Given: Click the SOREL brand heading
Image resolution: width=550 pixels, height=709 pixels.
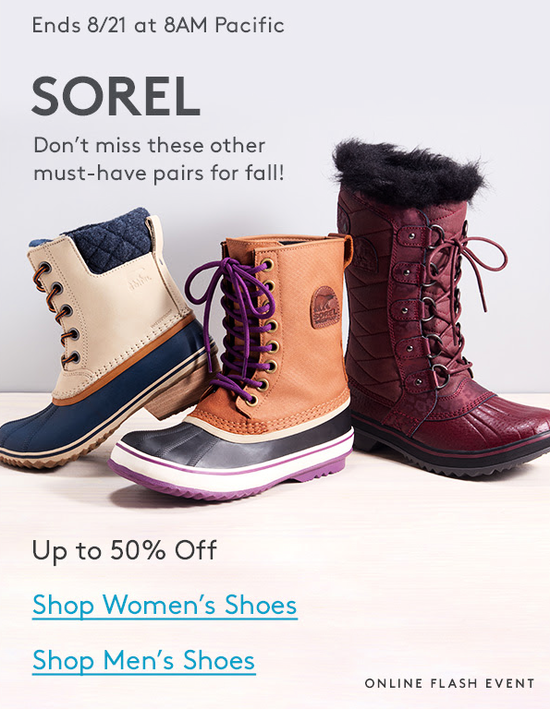Looking at the screenshot, I should pyautogui.click(x=116, y=96).
